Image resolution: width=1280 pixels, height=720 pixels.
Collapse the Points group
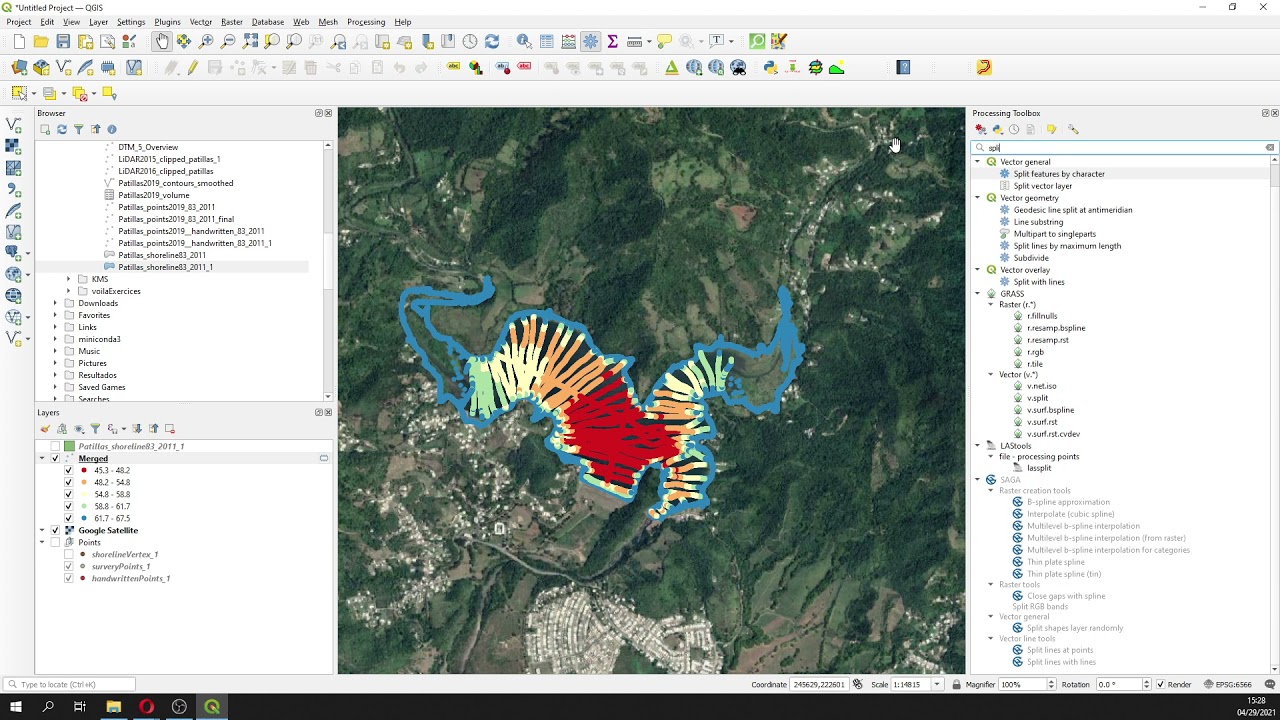coord(42,542)
